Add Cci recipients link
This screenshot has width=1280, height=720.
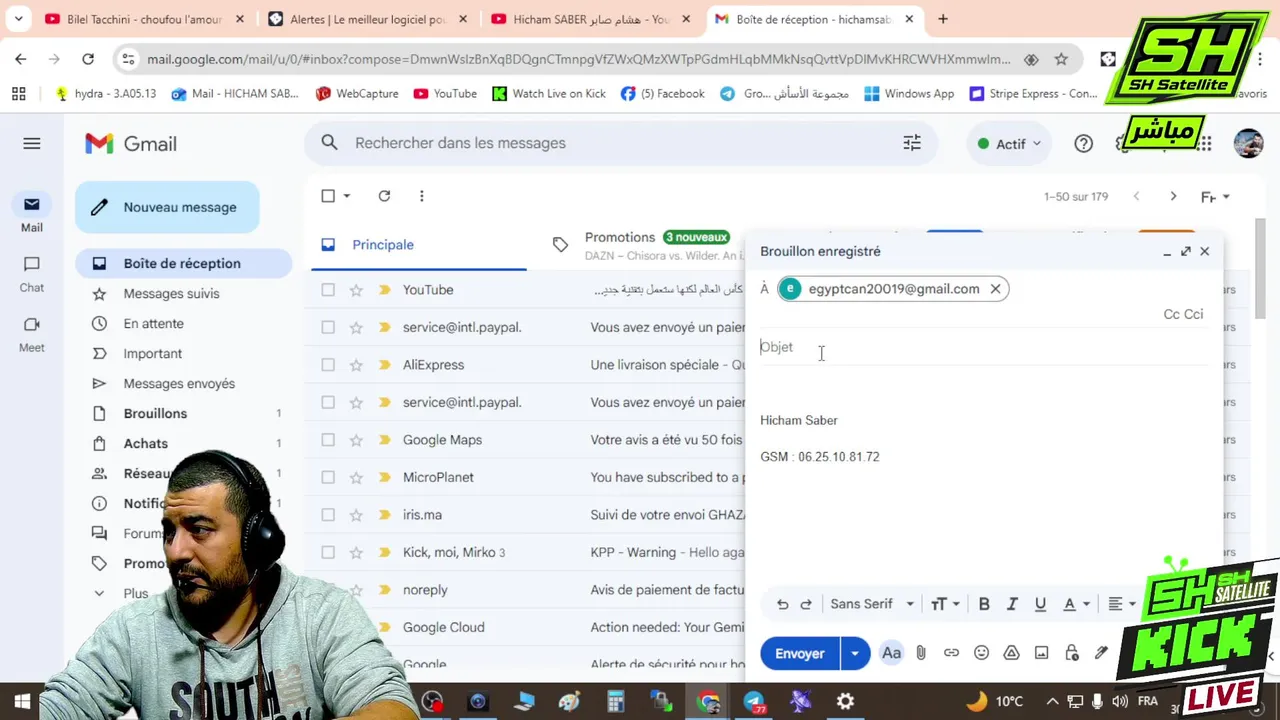click(1194, 314)
